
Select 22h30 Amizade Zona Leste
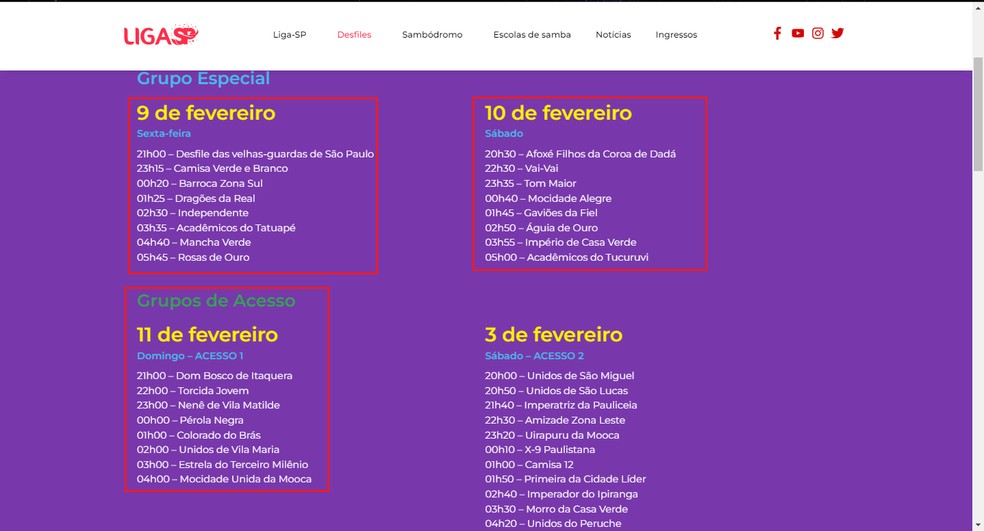[555, 421]
